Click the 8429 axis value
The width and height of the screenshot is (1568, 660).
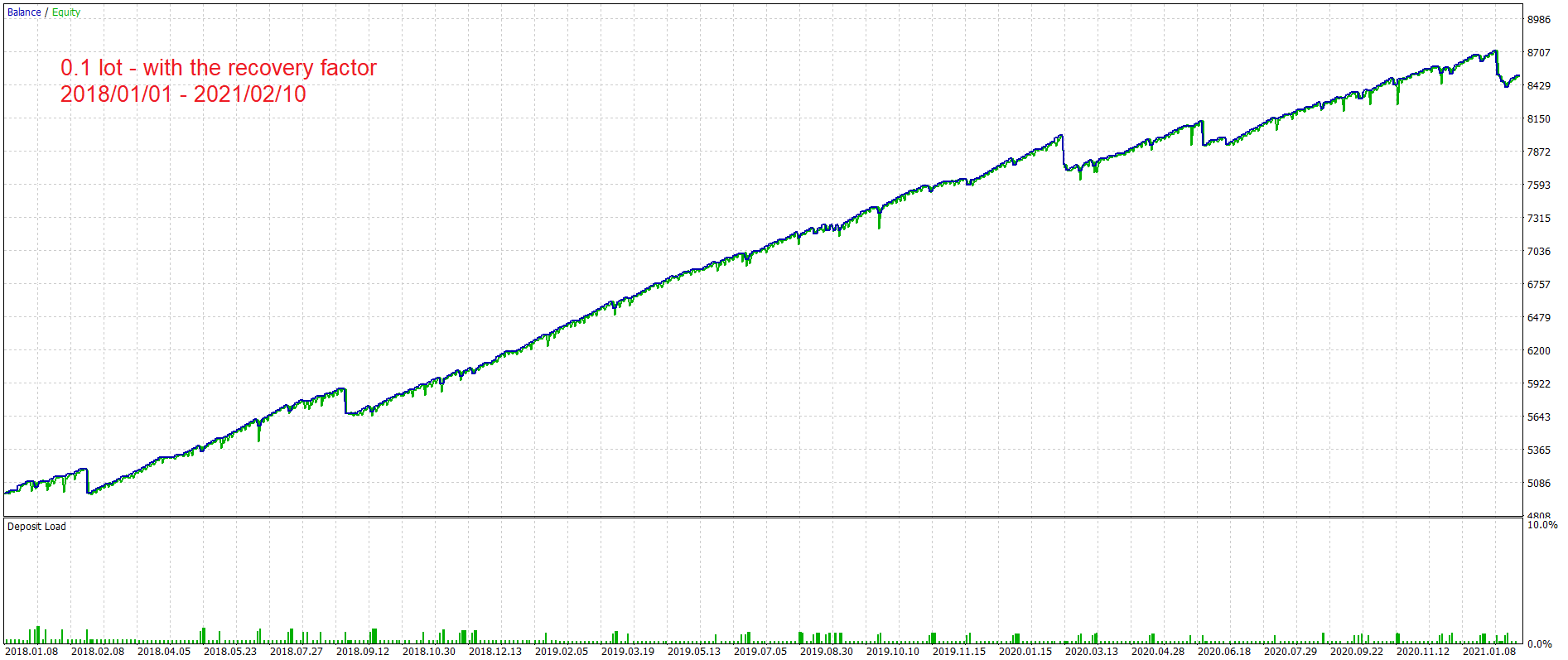(x=1539, y=86)
